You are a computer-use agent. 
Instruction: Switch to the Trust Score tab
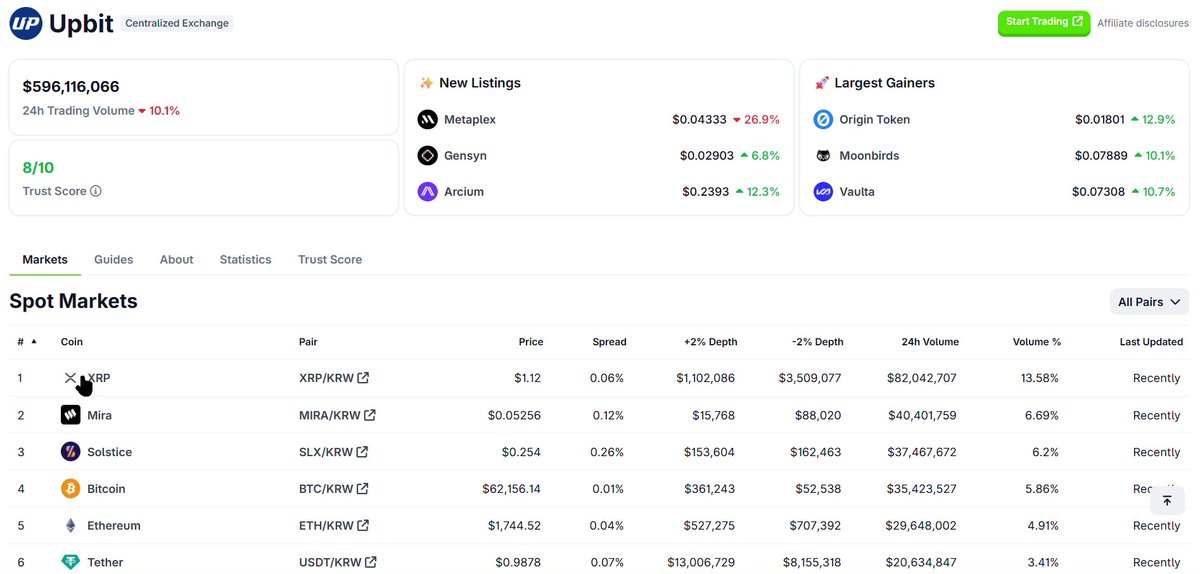(330, 259)
